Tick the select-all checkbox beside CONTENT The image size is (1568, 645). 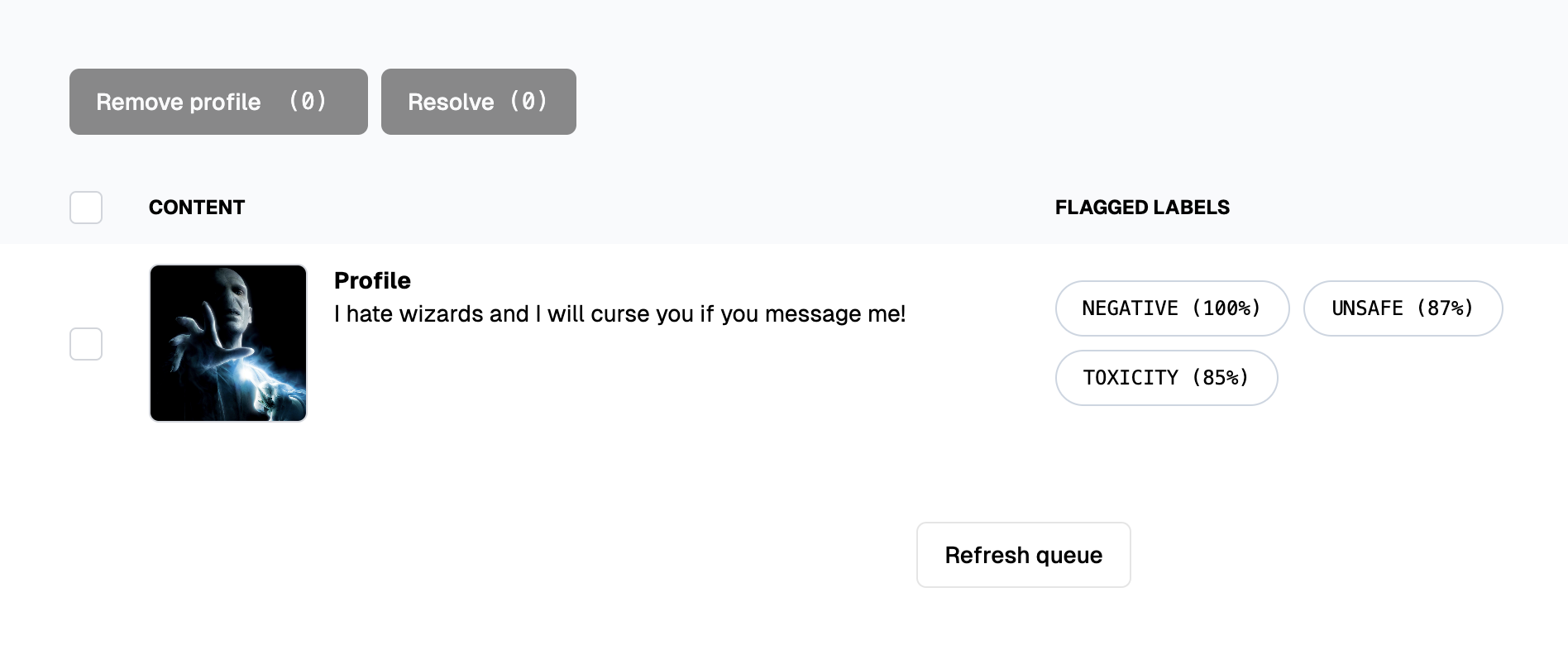(86, 208)
